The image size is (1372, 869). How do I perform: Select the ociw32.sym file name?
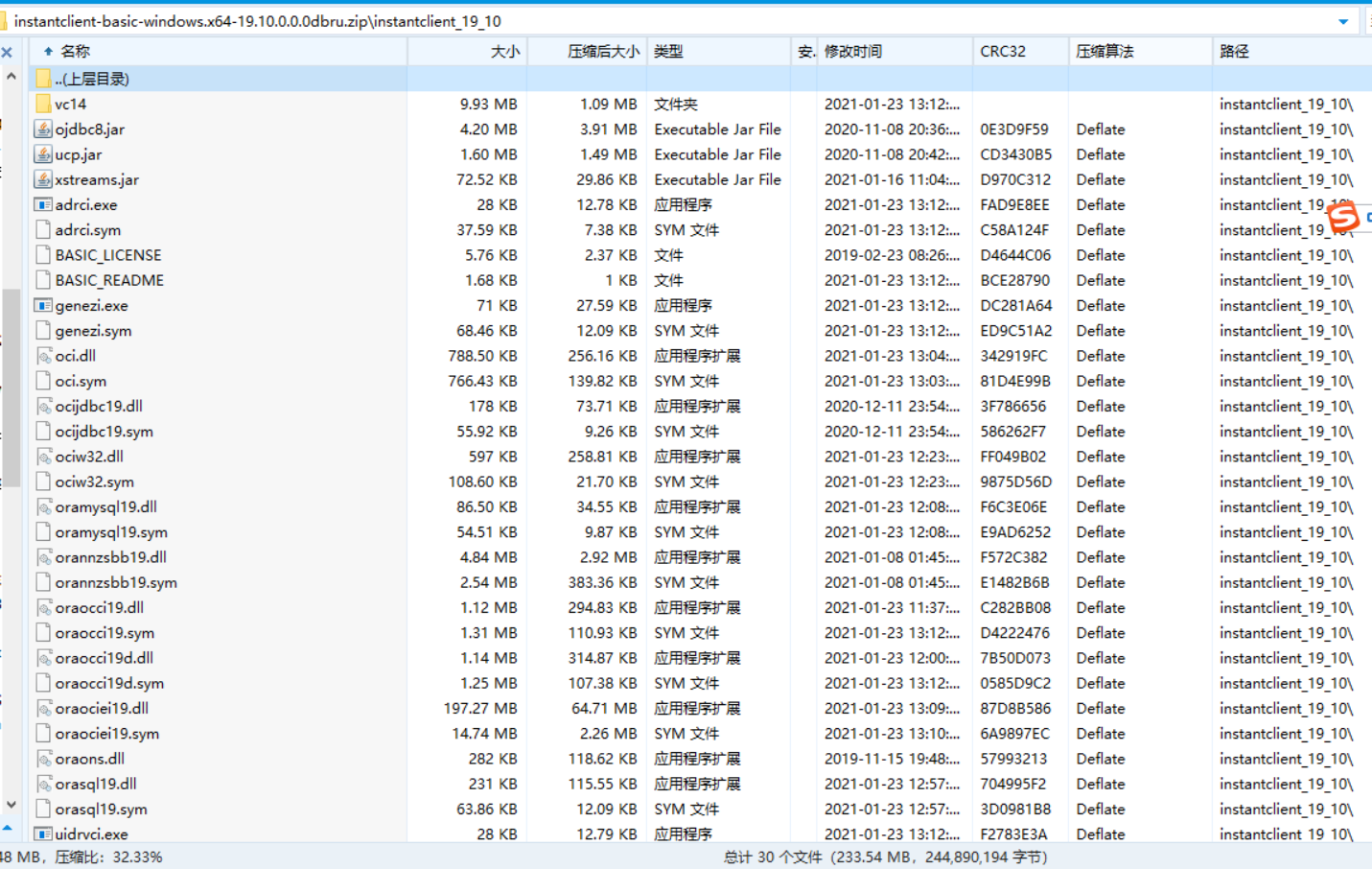94,481
